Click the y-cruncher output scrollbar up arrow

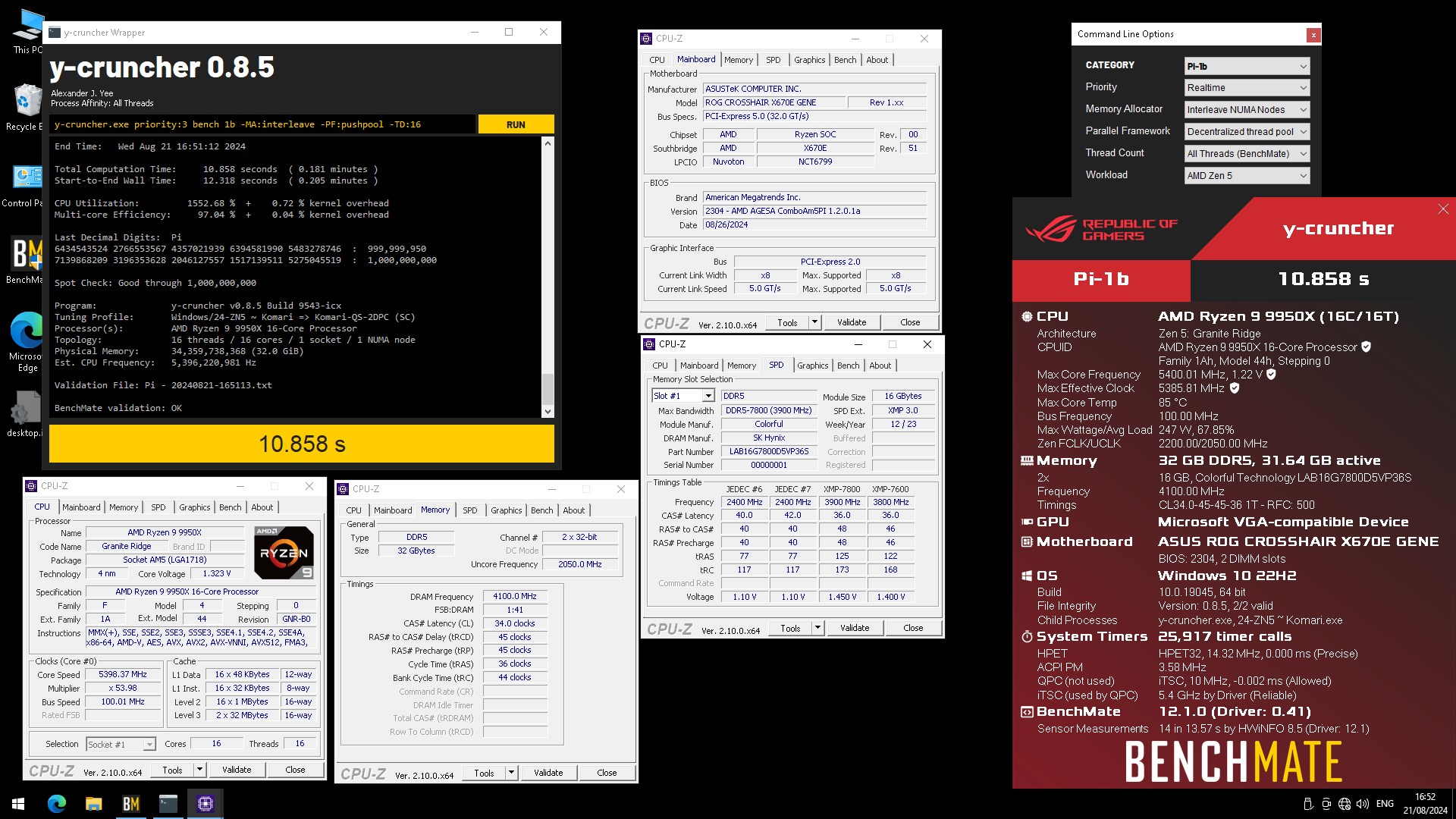548,143
